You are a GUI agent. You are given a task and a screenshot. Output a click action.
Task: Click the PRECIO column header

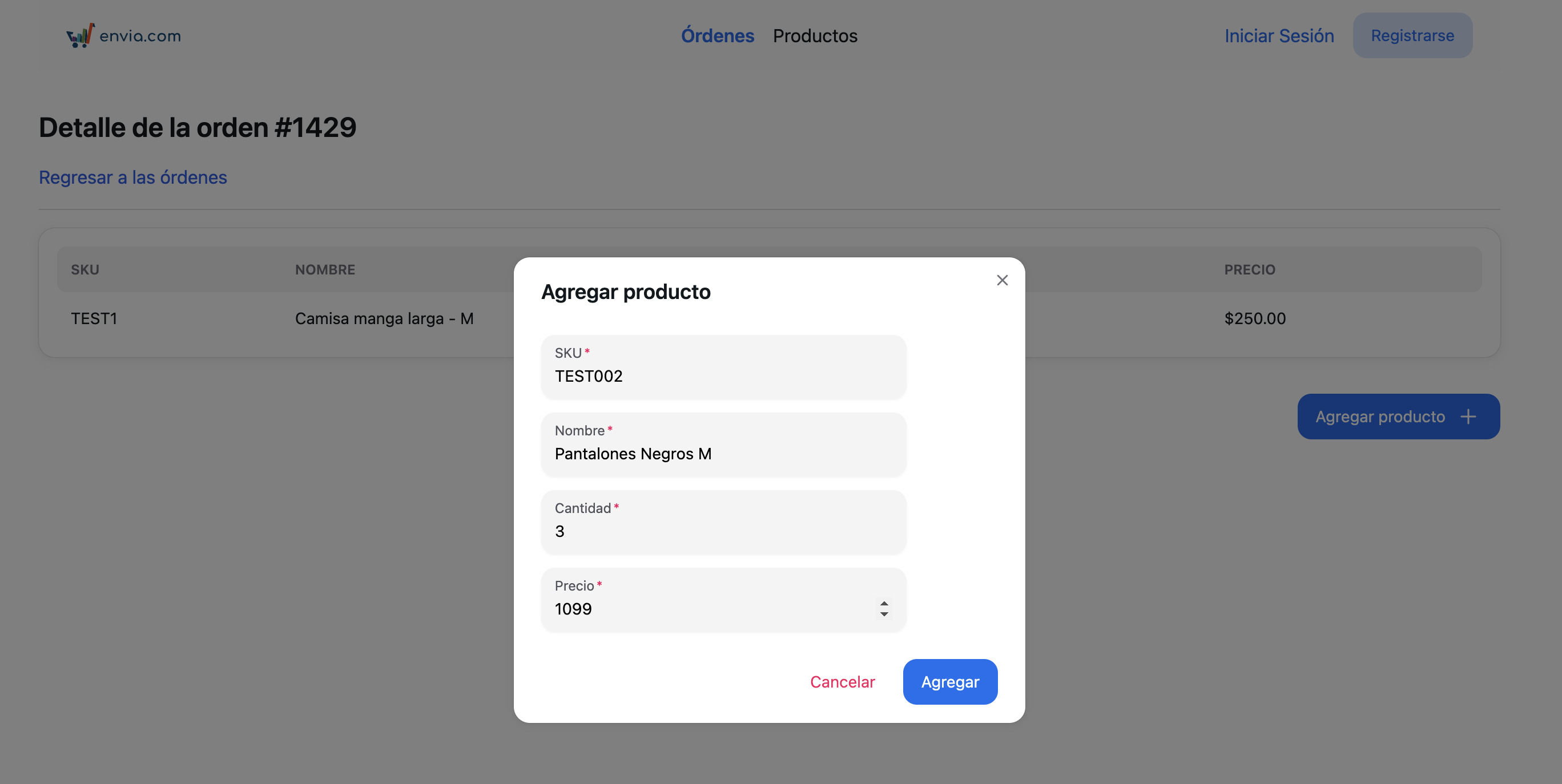coord(1249,270)
